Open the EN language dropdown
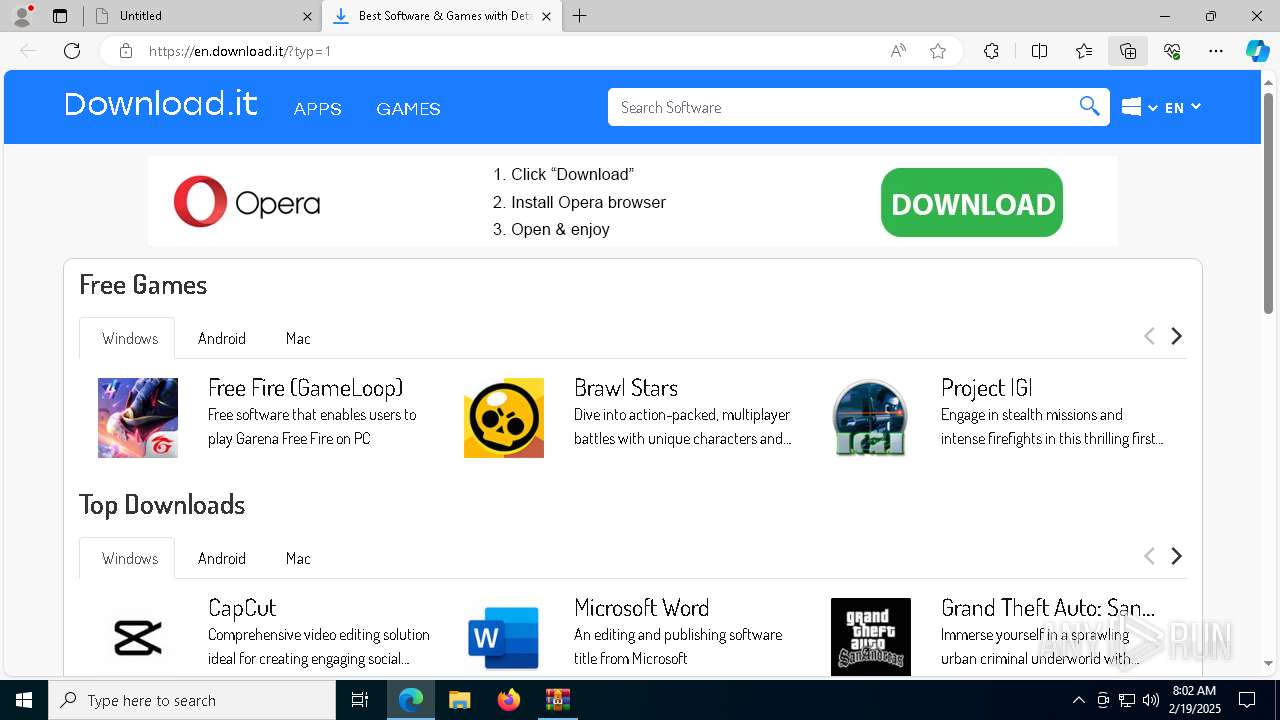Screen dimensions: 1280x720 click(1183, 107)
